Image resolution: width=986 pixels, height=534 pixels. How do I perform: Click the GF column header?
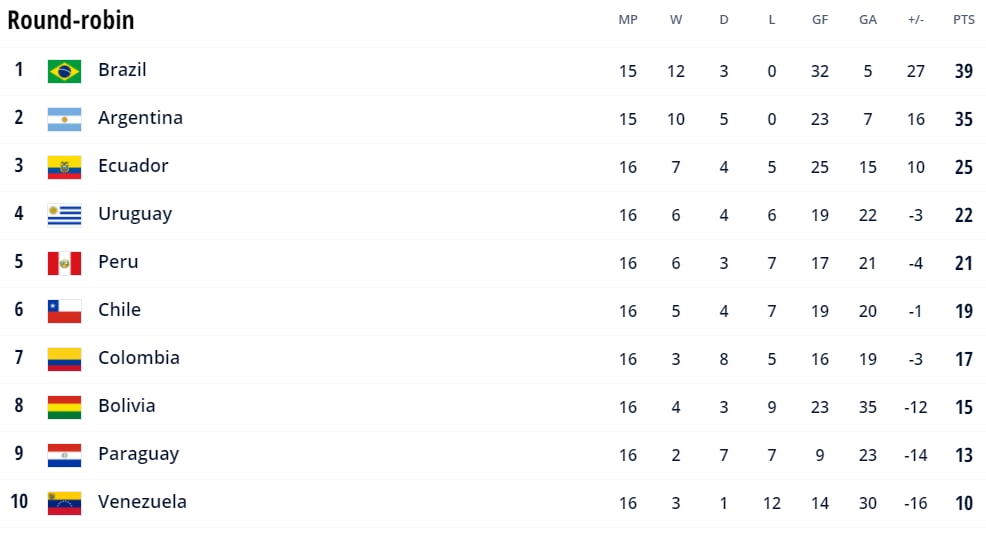[820, 20]
